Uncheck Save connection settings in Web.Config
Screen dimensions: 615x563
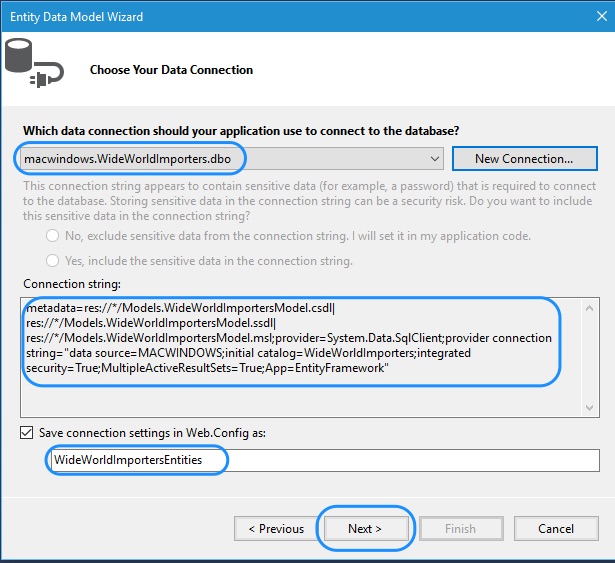tap(27, 433)
